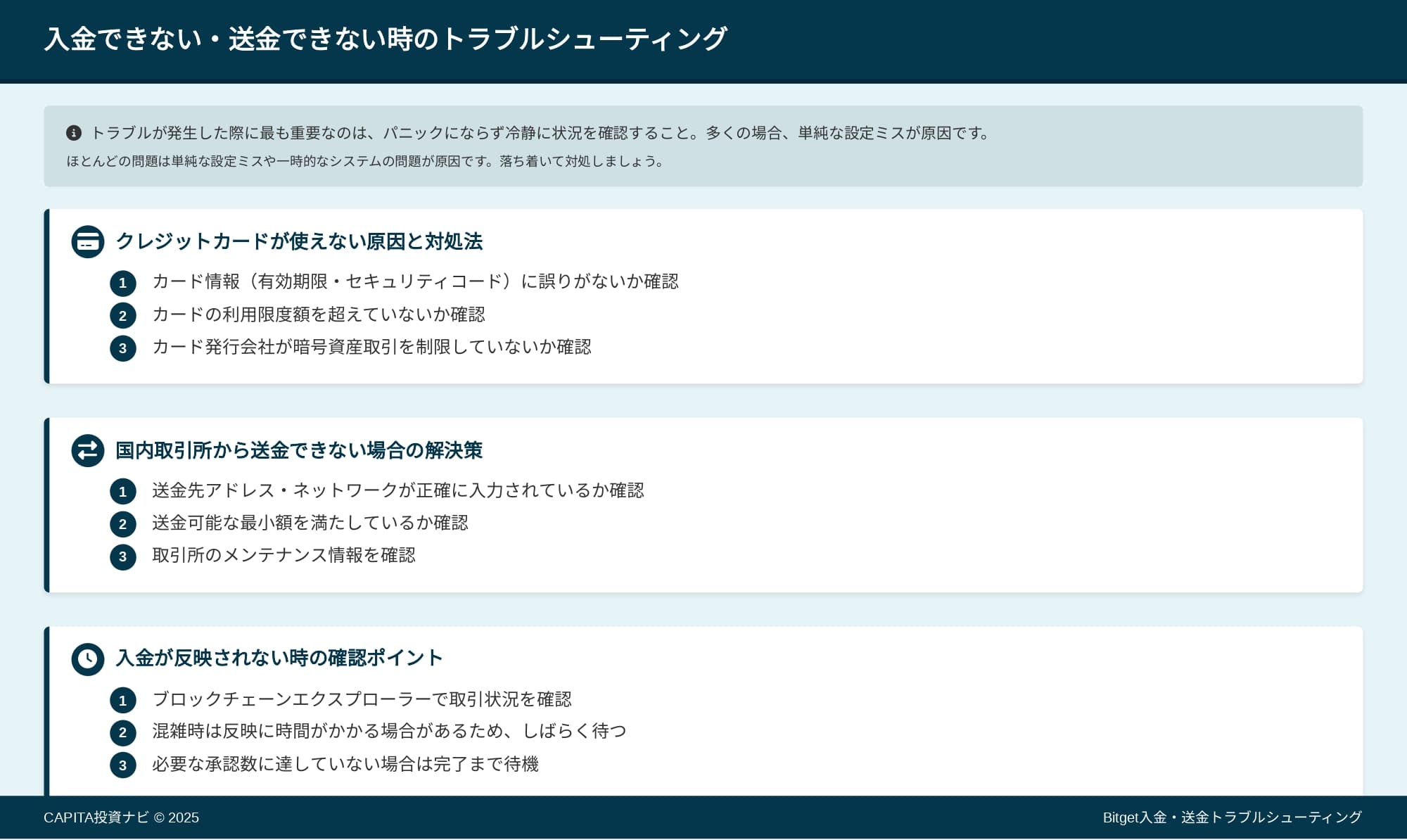Click number 3 badge next to 必要な承認数 item
Image resolution: width=1407 pixels, height=840 pixels.
point(123,765)
